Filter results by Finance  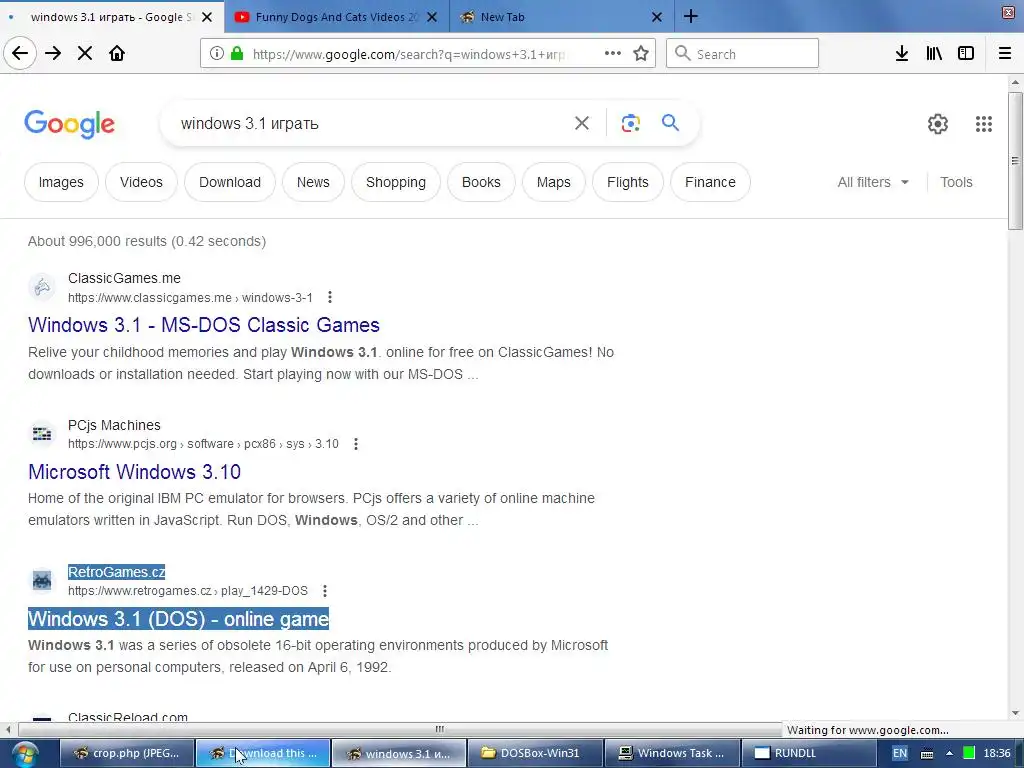[711, 182]
